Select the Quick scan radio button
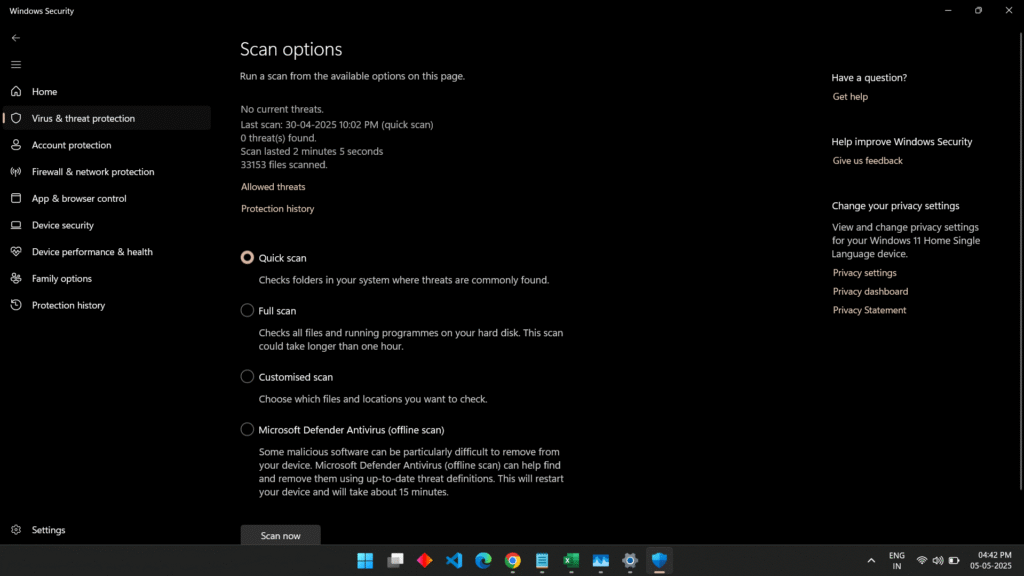This screenshot has width=1024, height=576. click(247, 257)
